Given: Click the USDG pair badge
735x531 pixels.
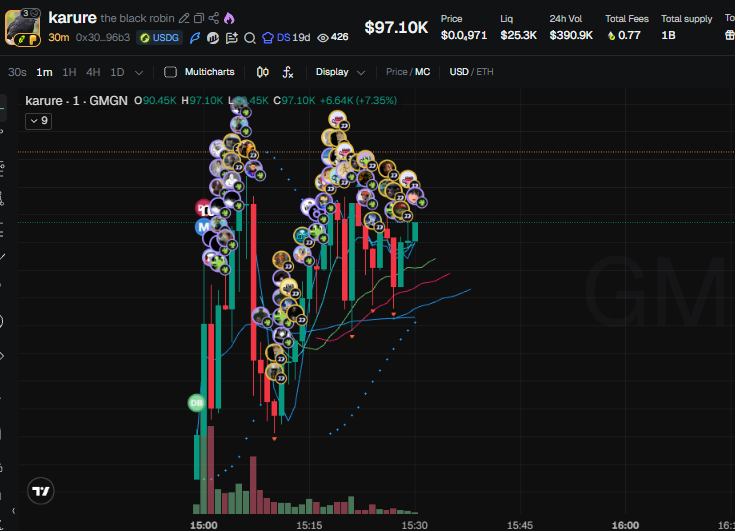Looking at the screenshot, I should pyautogui.click(x=159, y=37).
